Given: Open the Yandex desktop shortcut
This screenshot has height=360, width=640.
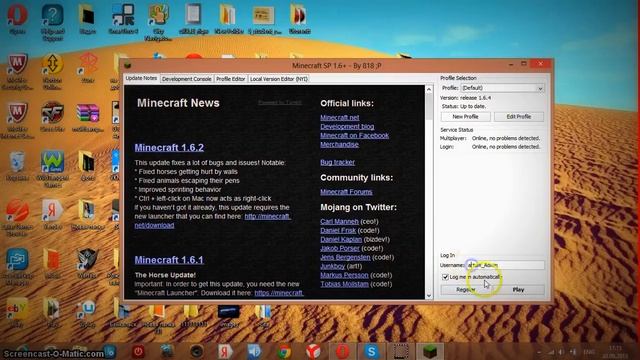Looking at the screenshot, I should (52, 211).
